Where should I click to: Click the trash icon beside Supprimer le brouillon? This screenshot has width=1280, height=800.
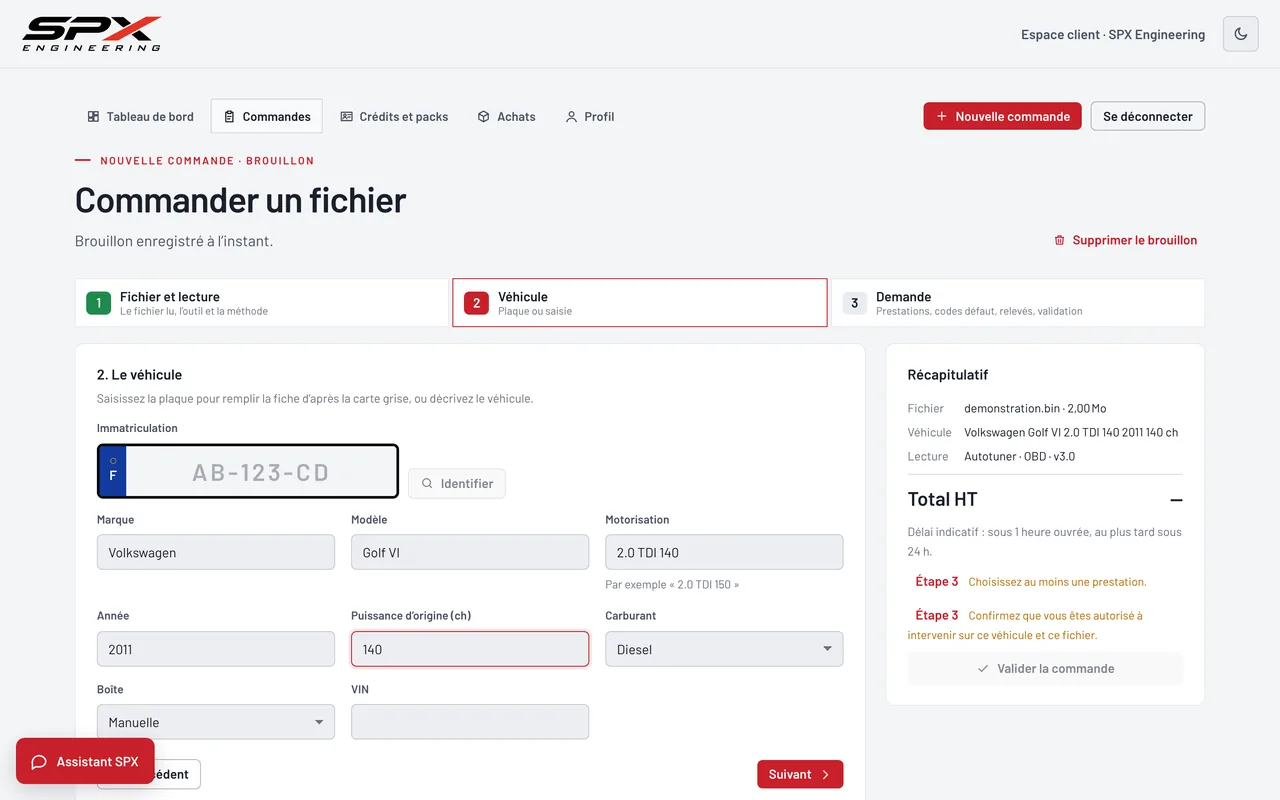pyautogui.click(x=1059, y=240)
